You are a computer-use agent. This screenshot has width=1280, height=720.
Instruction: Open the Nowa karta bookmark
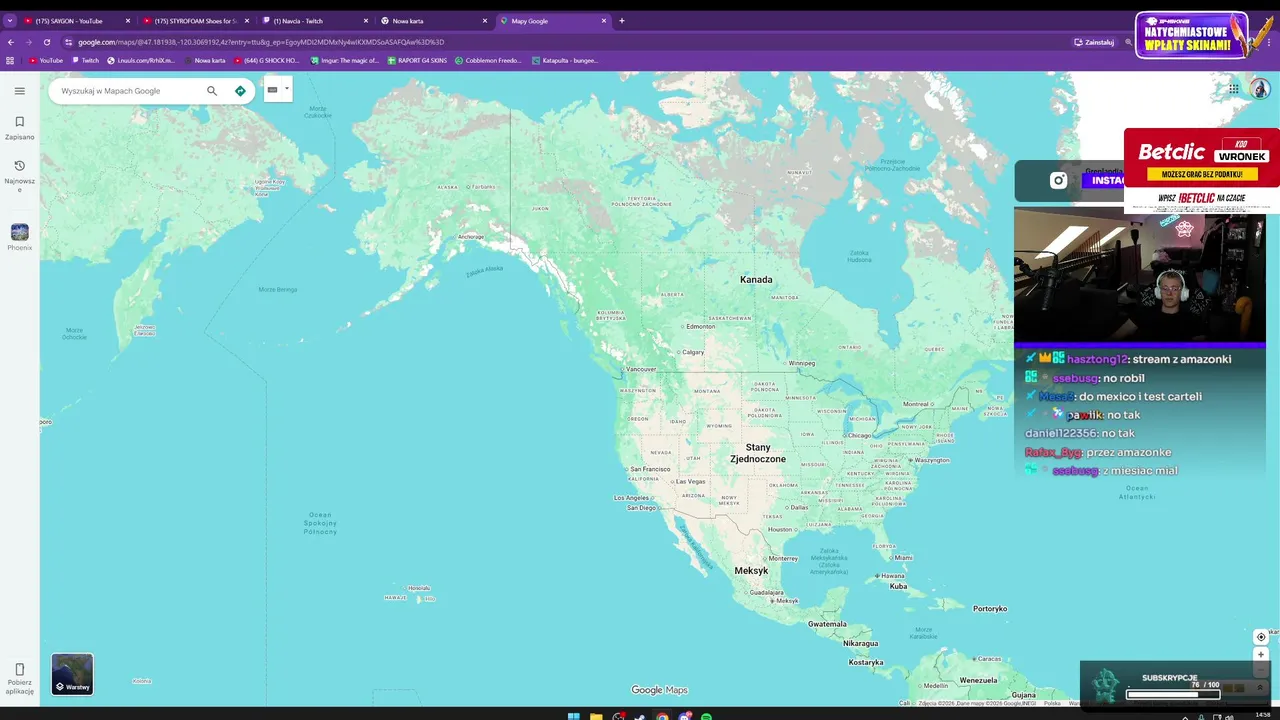[x=205, y=60]
